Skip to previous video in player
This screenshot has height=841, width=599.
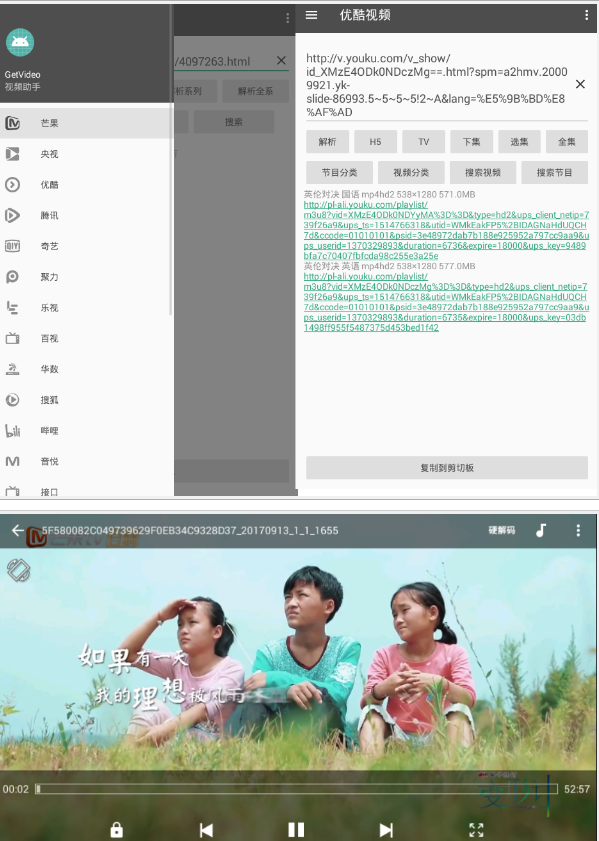[206, 830]
